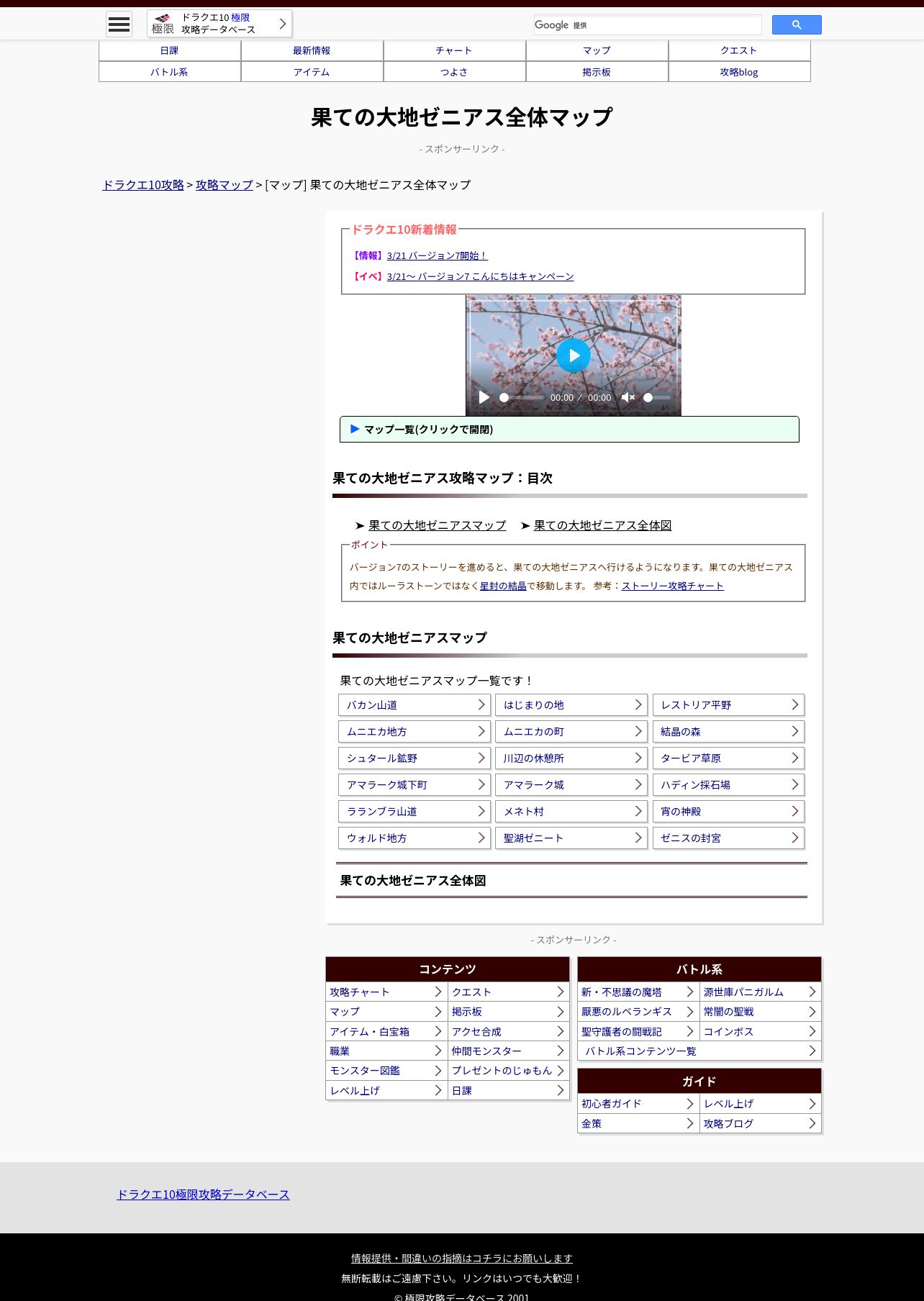Viewport: 924px width, 1301px height.
Task: Open the ドラクエ10極限攻略データベース footer link
Action: (203, 1195)
